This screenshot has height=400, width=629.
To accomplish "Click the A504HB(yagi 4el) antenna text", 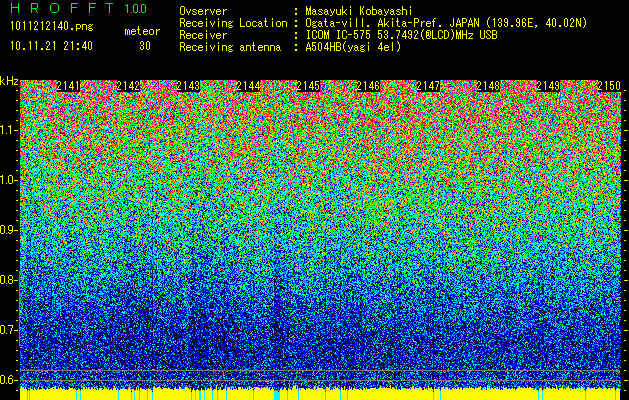I will (x=353, y=47).
